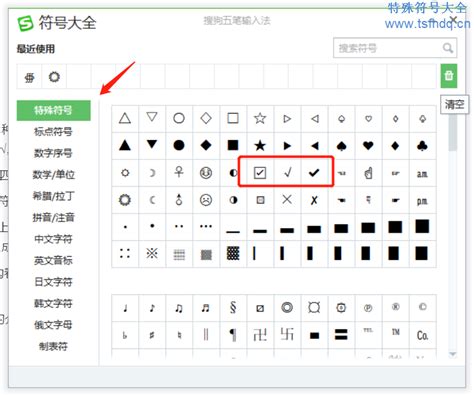Image resolution: width=474 pixels, height=396 pixels.
Task: Switch to 数字序号 category
Action: 53,153
